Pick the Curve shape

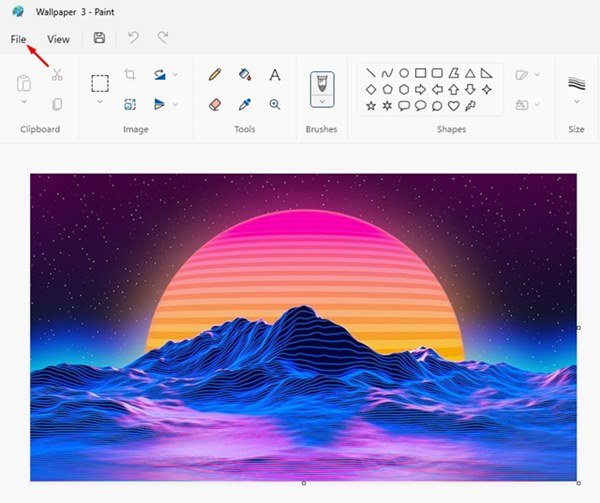(x=387, y=73)
